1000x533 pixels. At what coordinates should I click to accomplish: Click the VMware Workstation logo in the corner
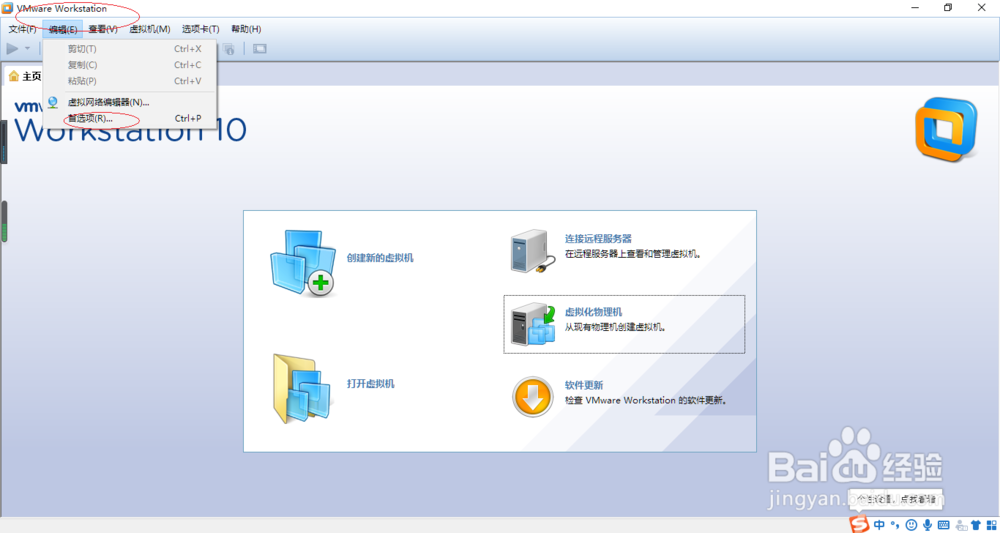tap(945, 130)
